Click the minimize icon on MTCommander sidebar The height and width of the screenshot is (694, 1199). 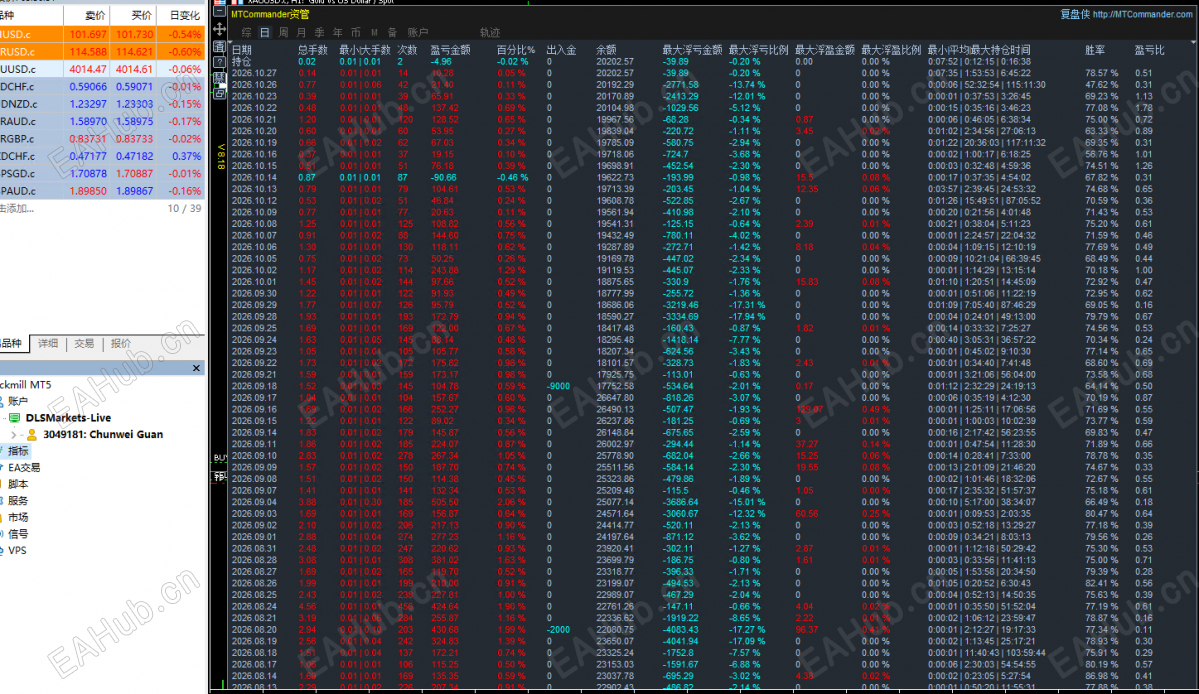point(219,12)
